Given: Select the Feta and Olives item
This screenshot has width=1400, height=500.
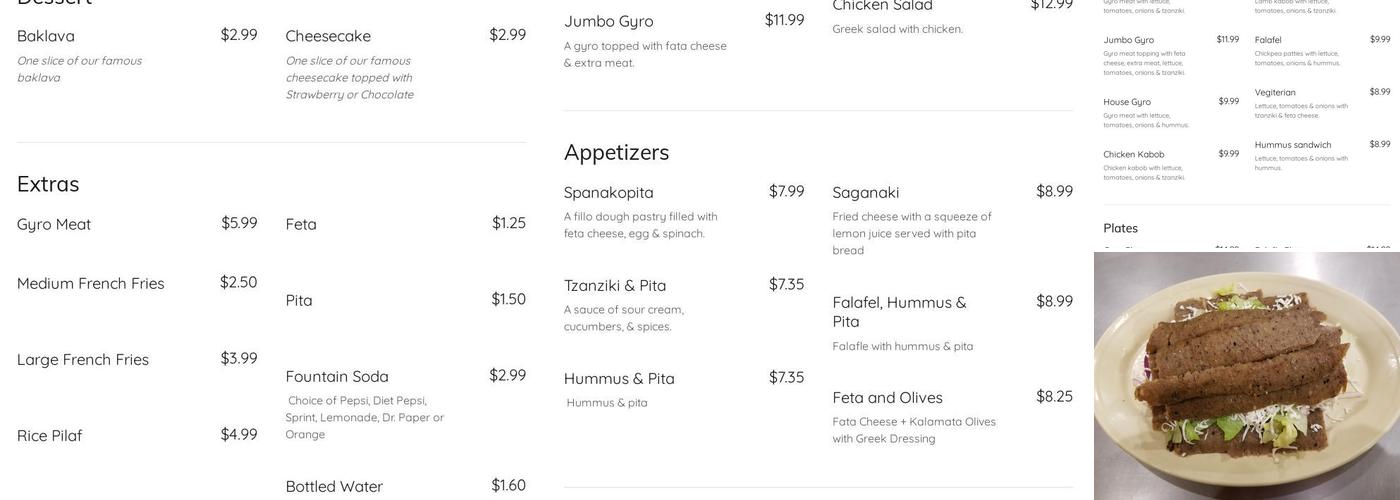Looking at the screenshot, I should tap(888, 397).
